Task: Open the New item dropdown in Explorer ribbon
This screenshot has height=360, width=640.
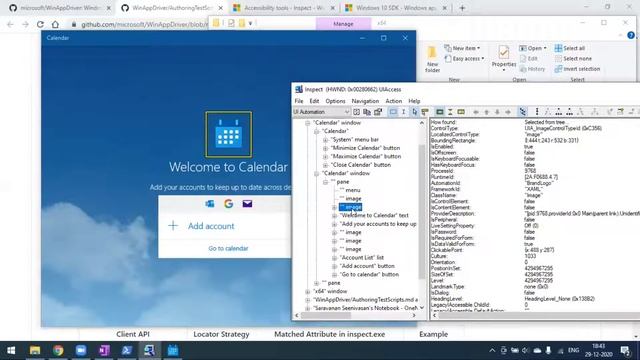Action: 462,48
